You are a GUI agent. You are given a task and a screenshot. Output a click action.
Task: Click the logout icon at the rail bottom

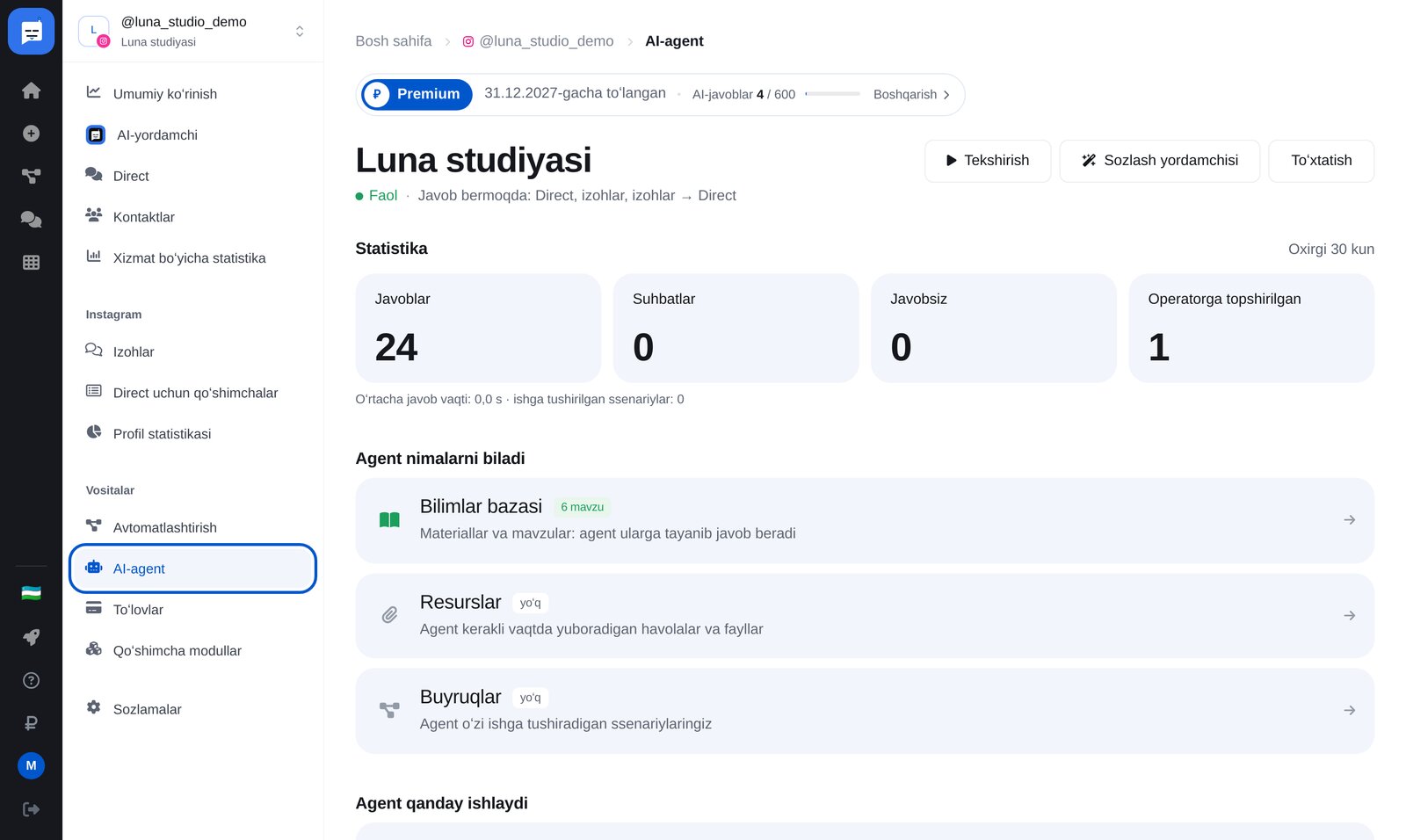[x=31, y=809]
